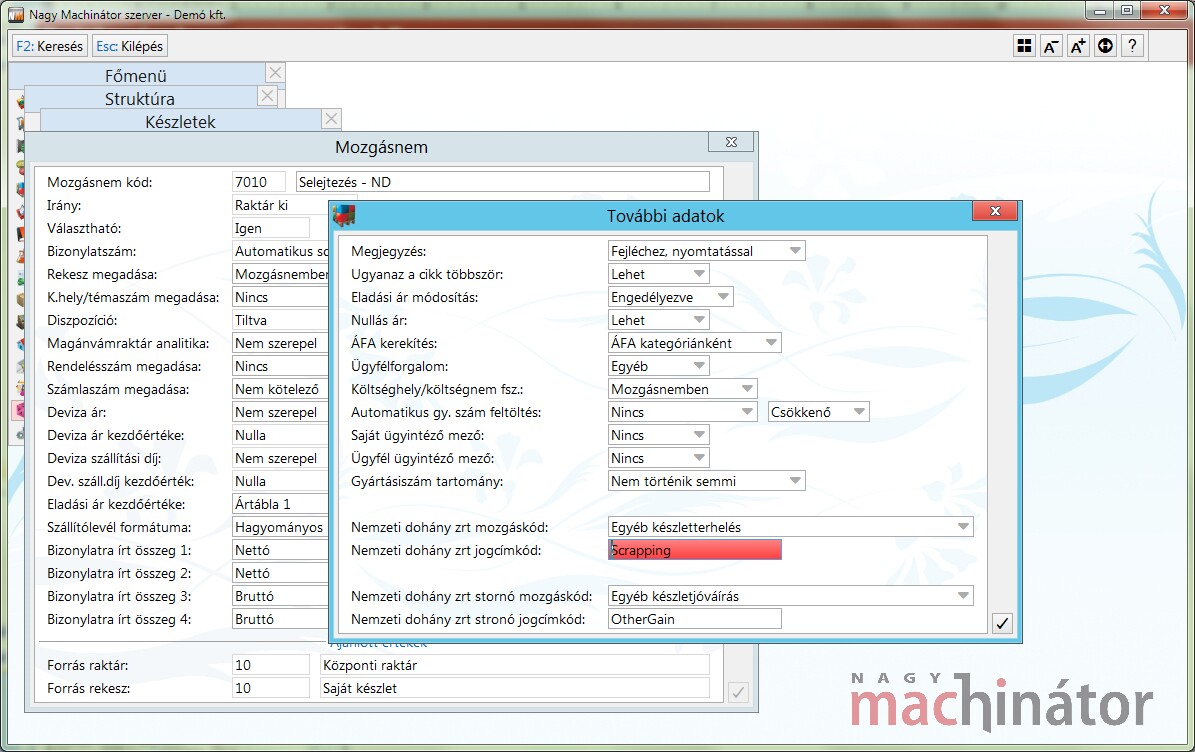
Task: Confirm További adatok dialog with checkmark
Action: pos(1002,623)
